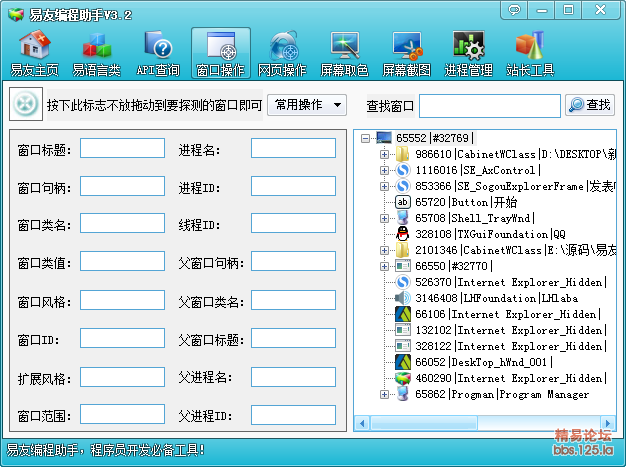Click the Sogou icon of 853366 row
The width and height of the screenshot is (626, 467).
[x=403, y=186]
